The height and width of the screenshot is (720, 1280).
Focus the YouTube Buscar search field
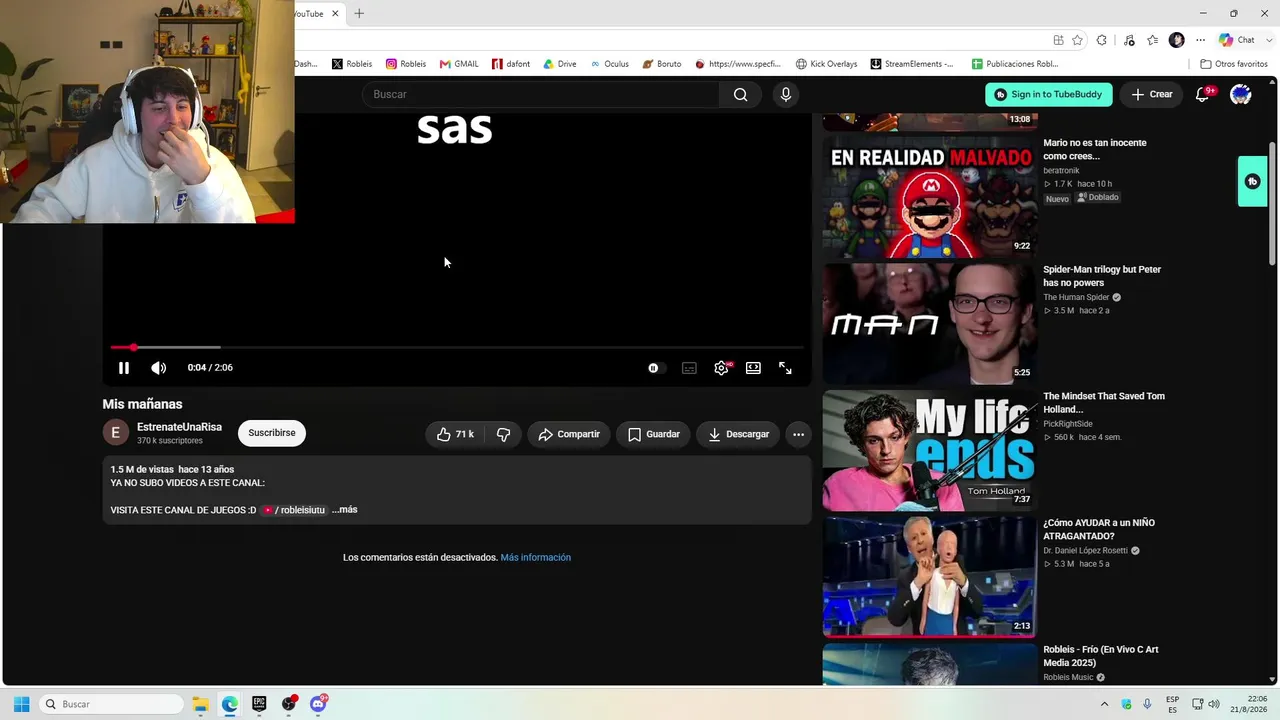(541, 94)
